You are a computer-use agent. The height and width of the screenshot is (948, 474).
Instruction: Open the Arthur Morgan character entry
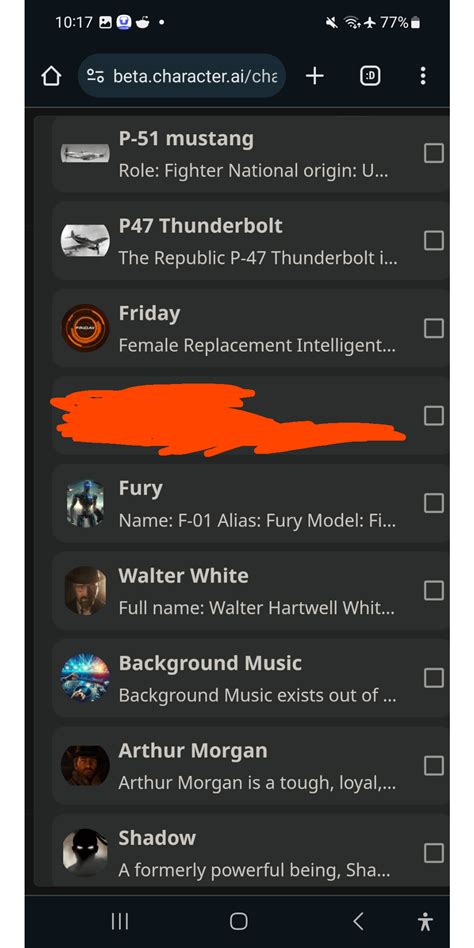250,765
